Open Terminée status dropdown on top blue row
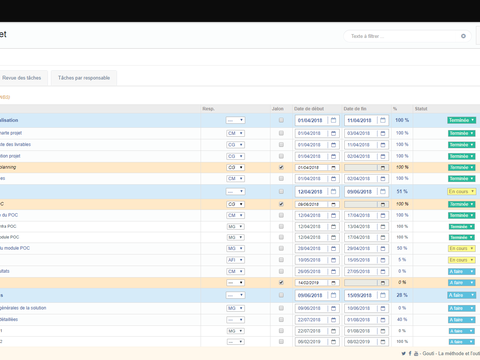Screen dimensions: 480x360 tap(462, 120)
